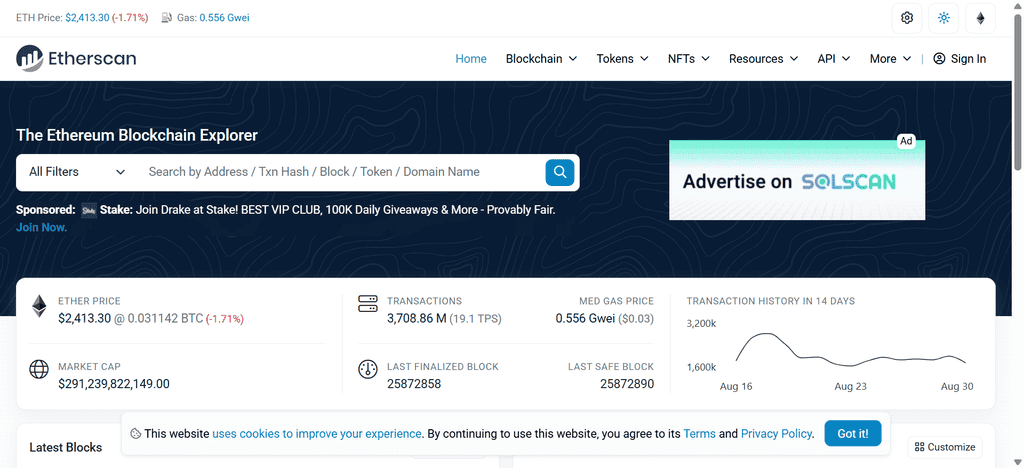The image size is (1024, 468).
Task: Click the Got it! cookie button
Action: 853,433
